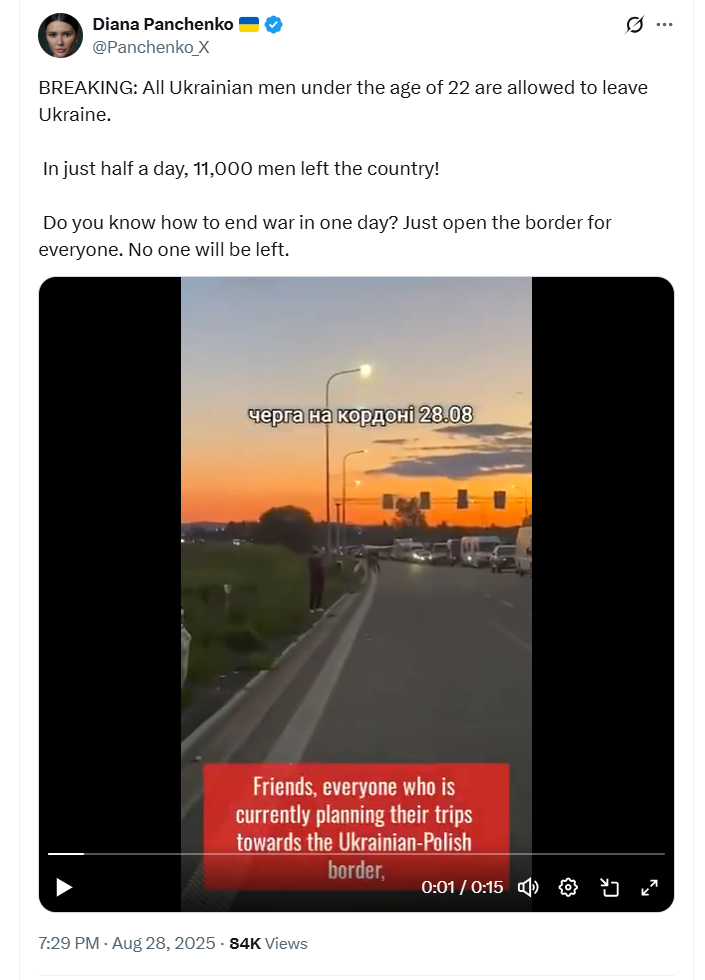
Task: Enter picture-in-picture mode for video
Action: click(609, 887)
